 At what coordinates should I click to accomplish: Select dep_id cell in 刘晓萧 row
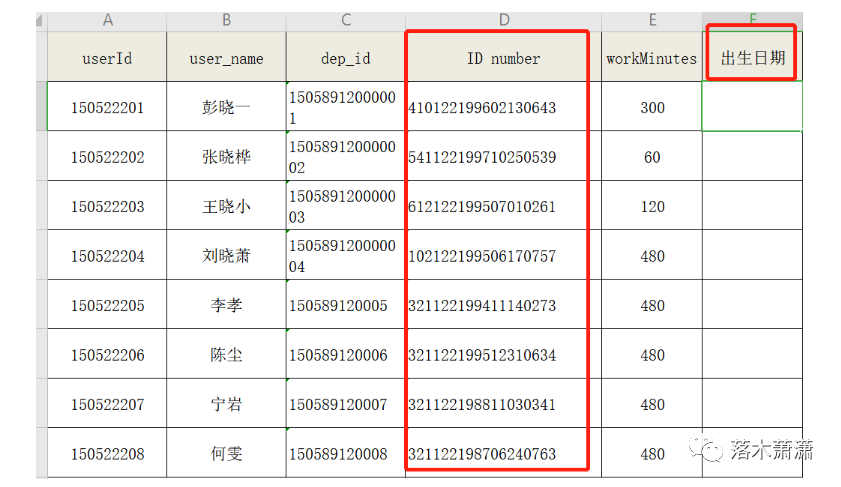click(345, 255)
